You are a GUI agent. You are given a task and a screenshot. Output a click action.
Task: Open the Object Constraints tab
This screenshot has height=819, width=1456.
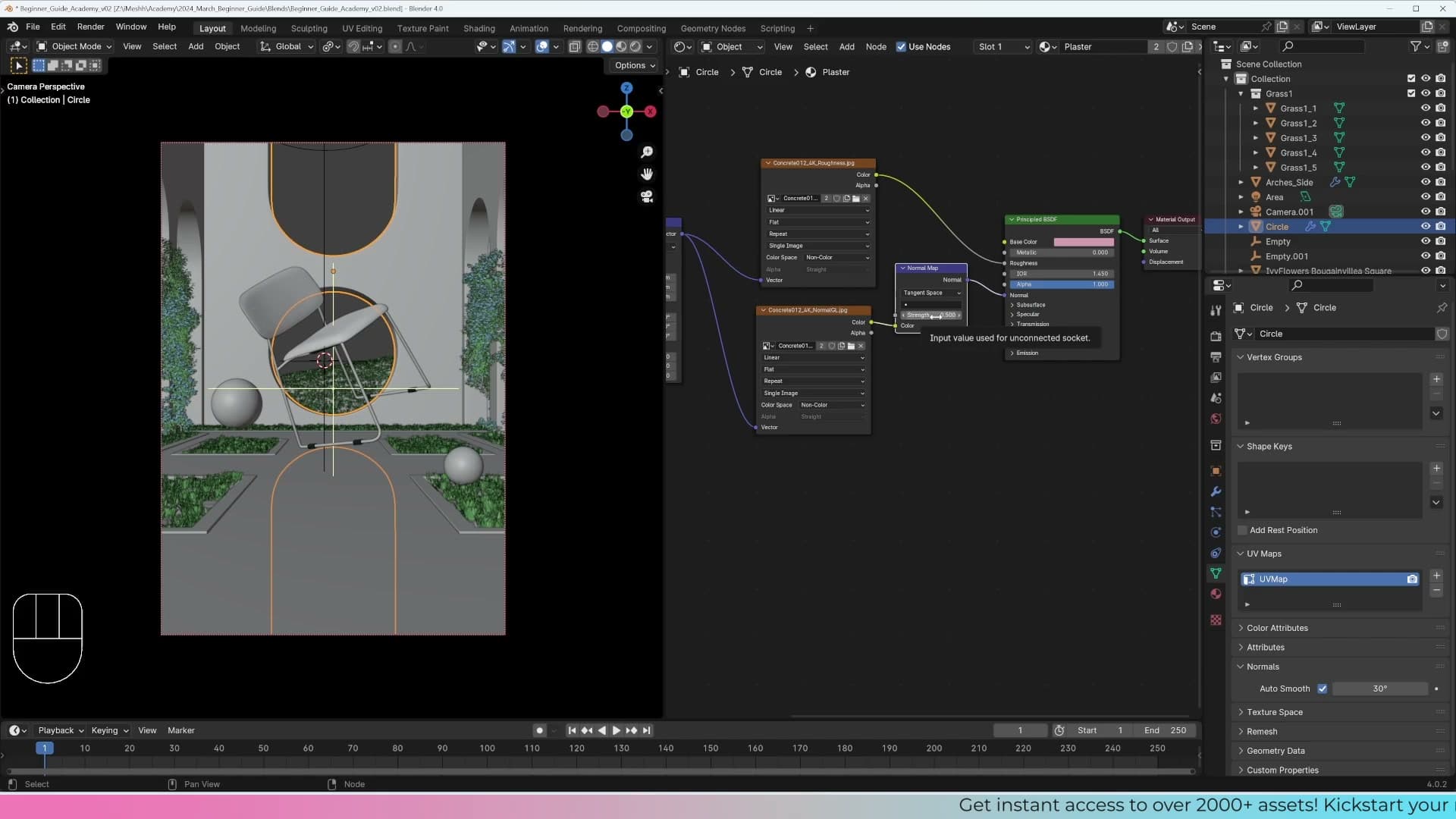pyautogui.click(x=1216, y=553)
